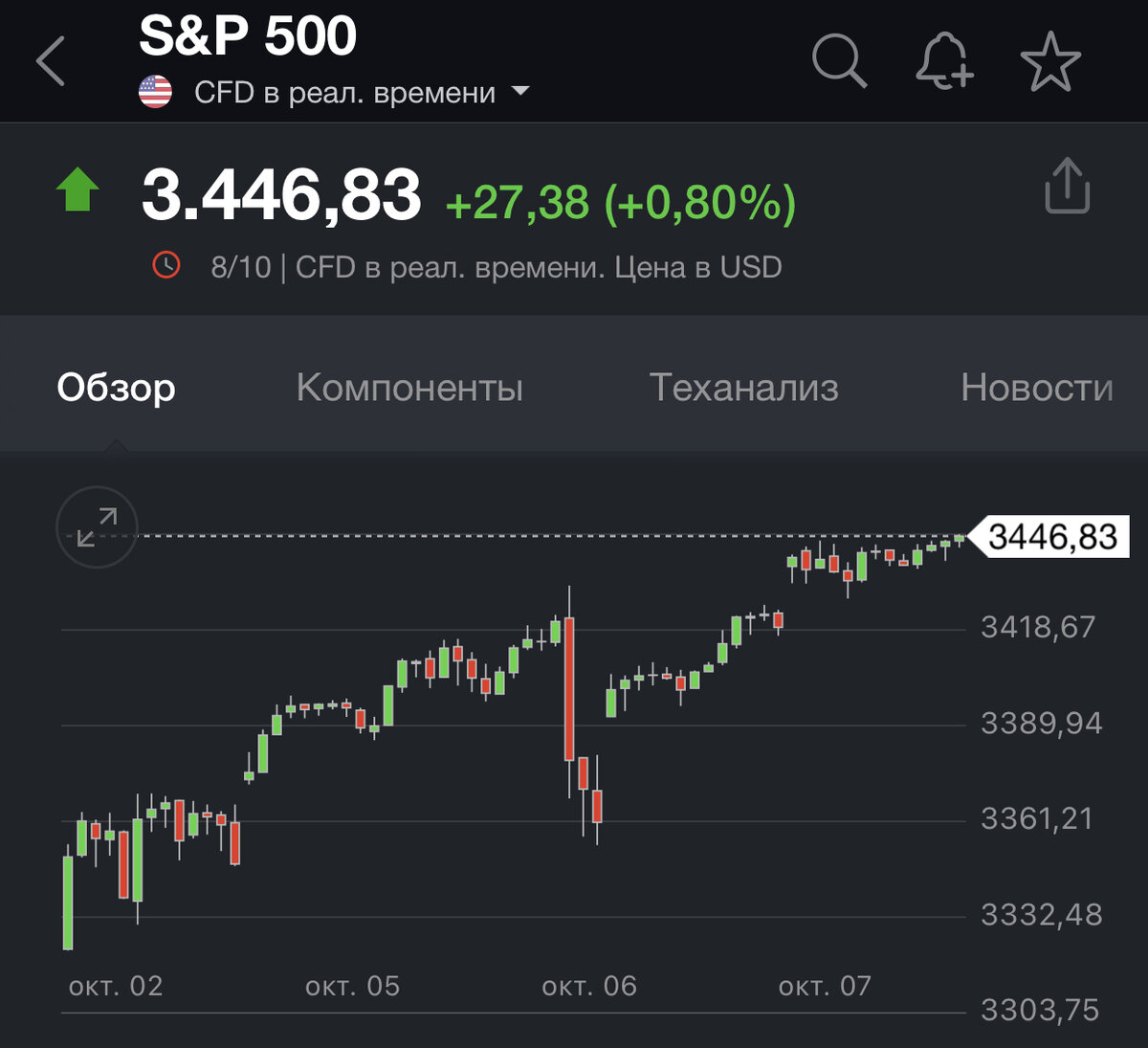Expand data source with the dropdown triangle

pos(520,92)
